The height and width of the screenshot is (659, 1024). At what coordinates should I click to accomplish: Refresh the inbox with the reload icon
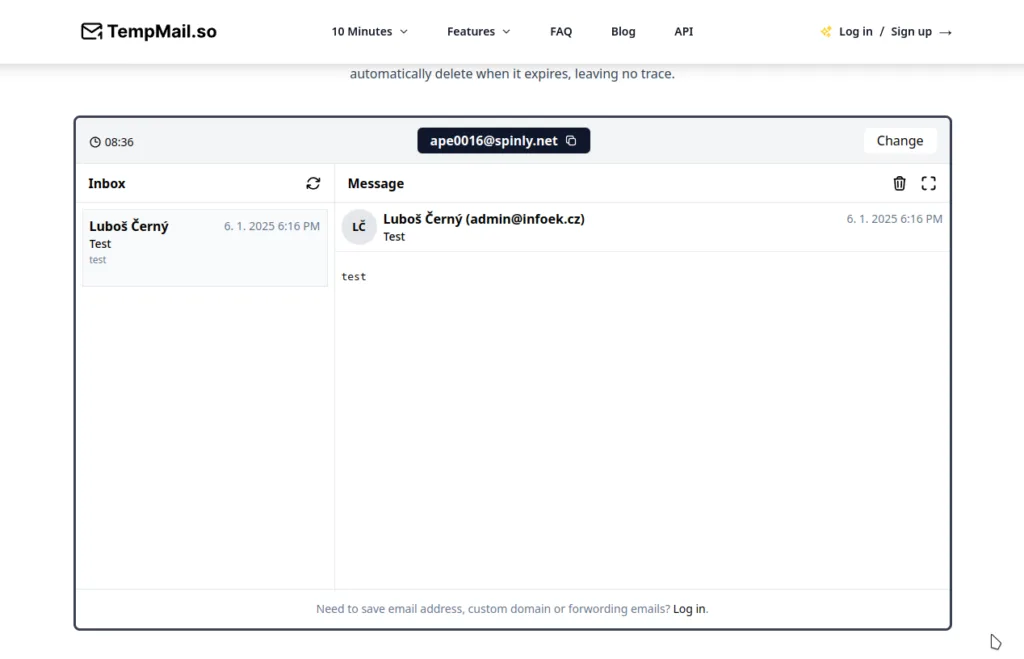(x=313, y=183)
